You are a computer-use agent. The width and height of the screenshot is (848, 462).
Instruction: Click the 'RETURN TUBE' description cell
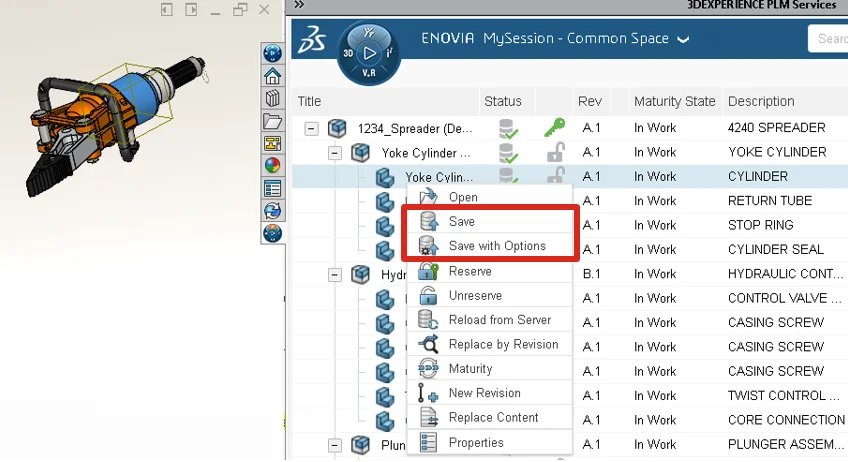pyautogui.click(x=770, y=201)
